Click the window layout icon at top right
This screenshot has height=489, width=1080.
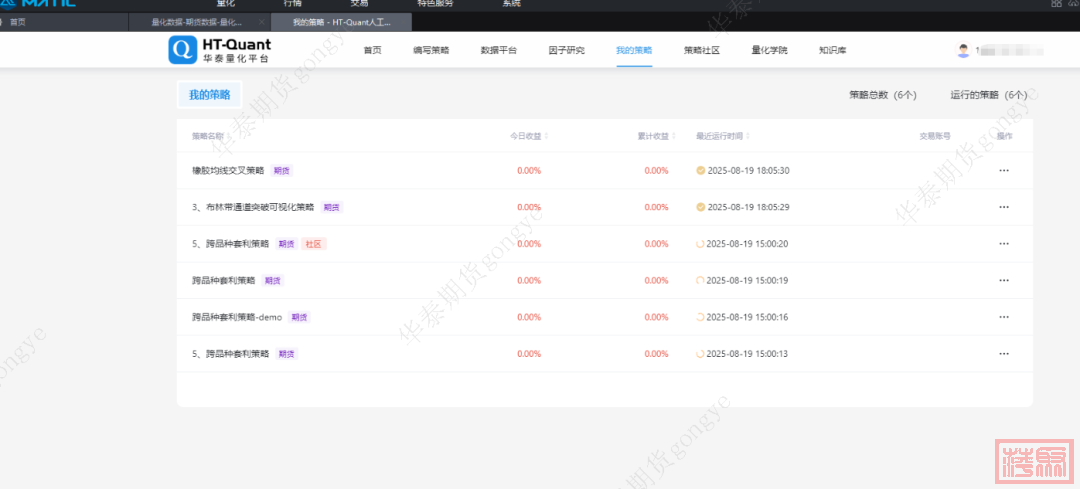[x=1057, y=4]
